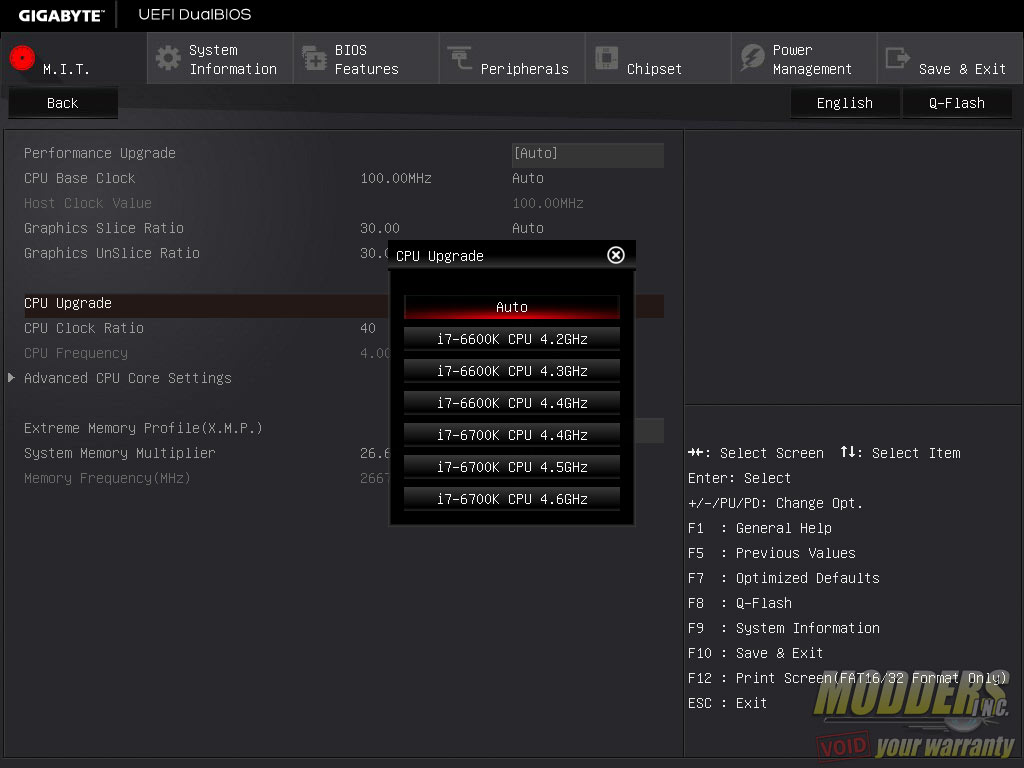1024x768 pixels.
Task: Click the English language button
Action: pos(844,103)
